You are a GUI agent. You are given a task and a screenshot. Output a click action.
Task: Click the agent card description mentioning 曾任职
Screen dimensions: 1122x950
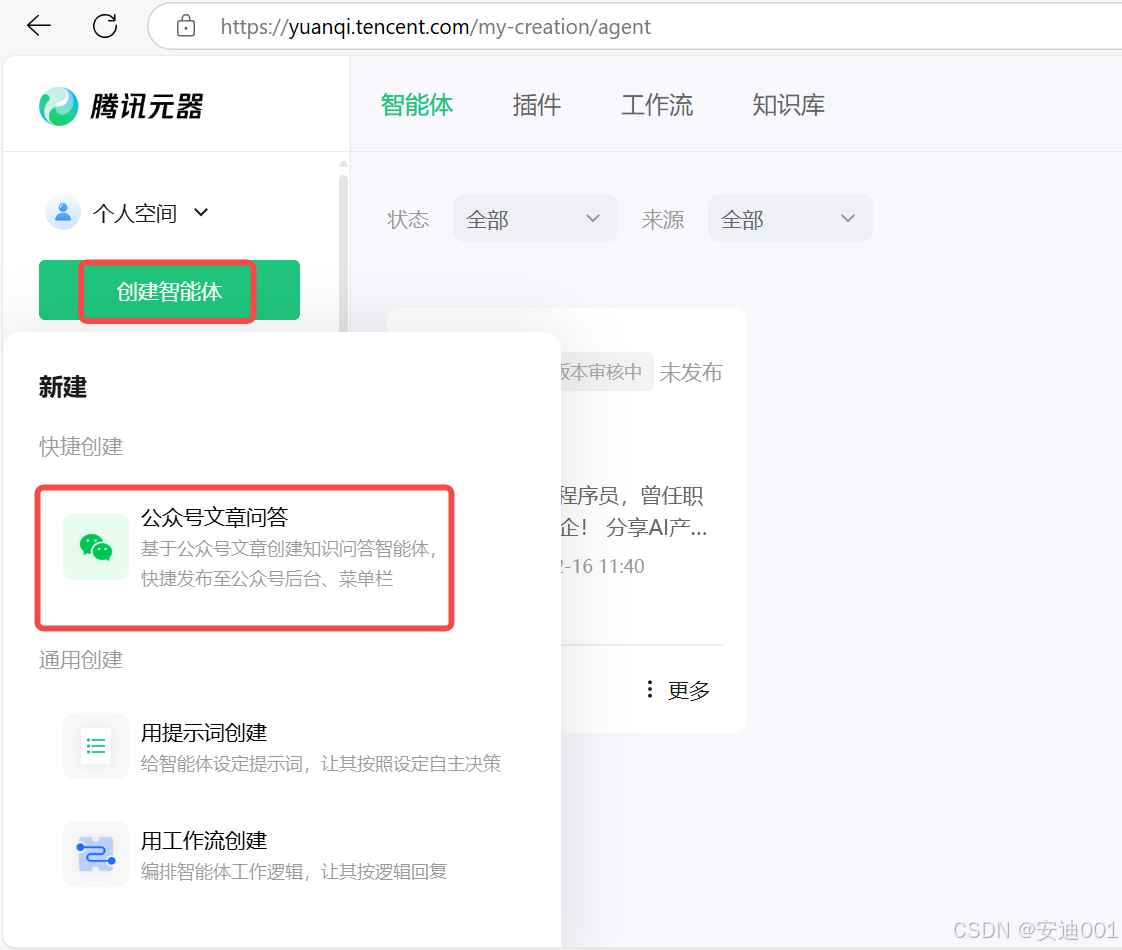coord(634,511)
